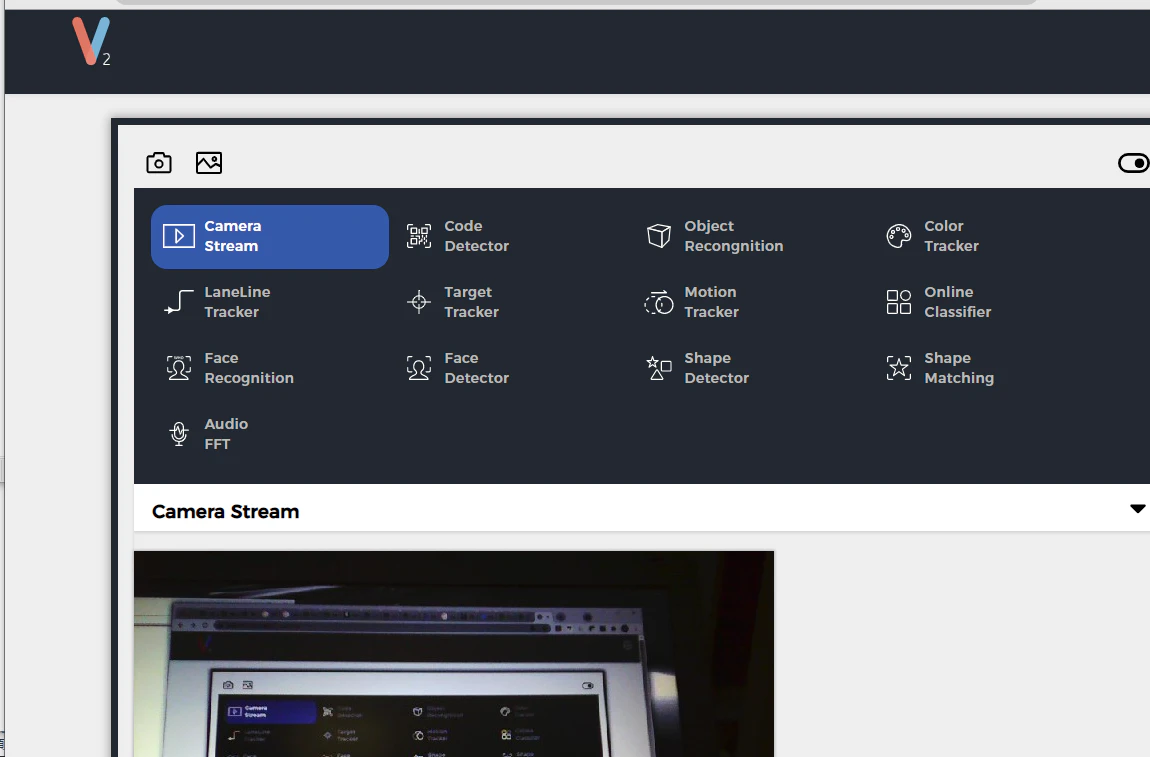This screenshot has height=757, width=1150.
Task: Open the image gallery icon
Action: pos(209,163)
